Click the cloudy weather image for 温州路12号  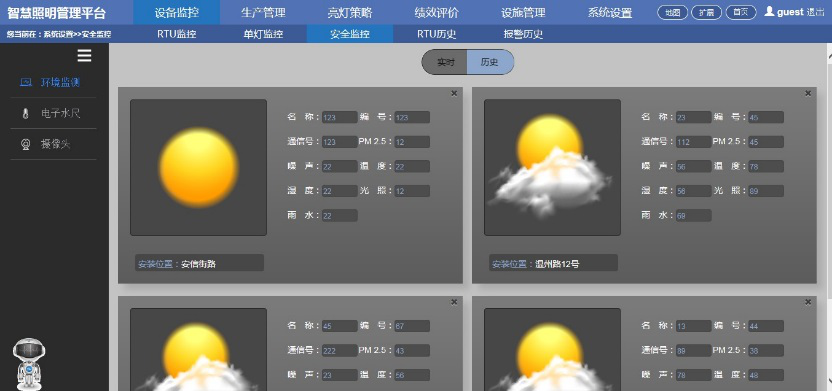tap(552, 167)
